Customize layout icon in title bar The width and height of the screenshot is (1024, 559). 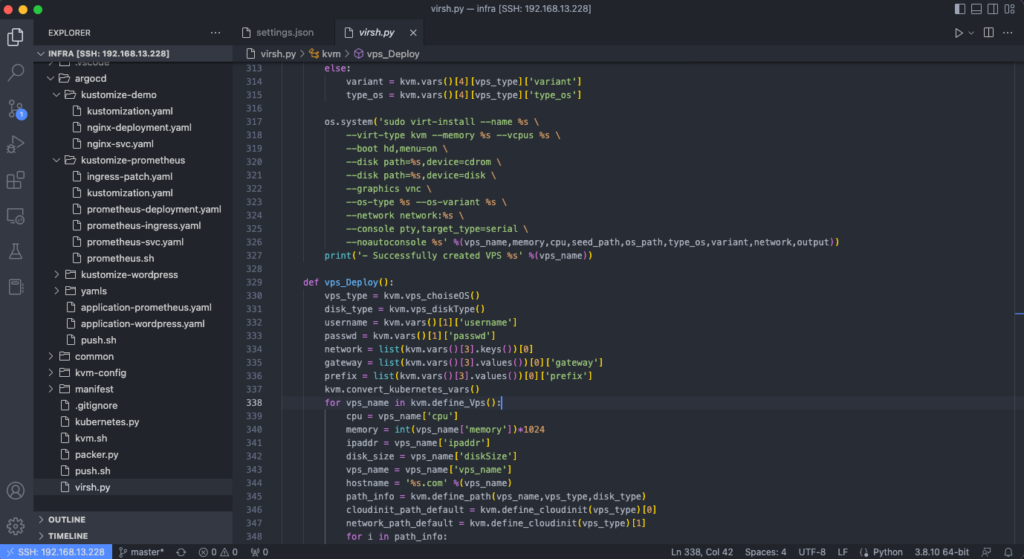click(x=1010, y=8)
